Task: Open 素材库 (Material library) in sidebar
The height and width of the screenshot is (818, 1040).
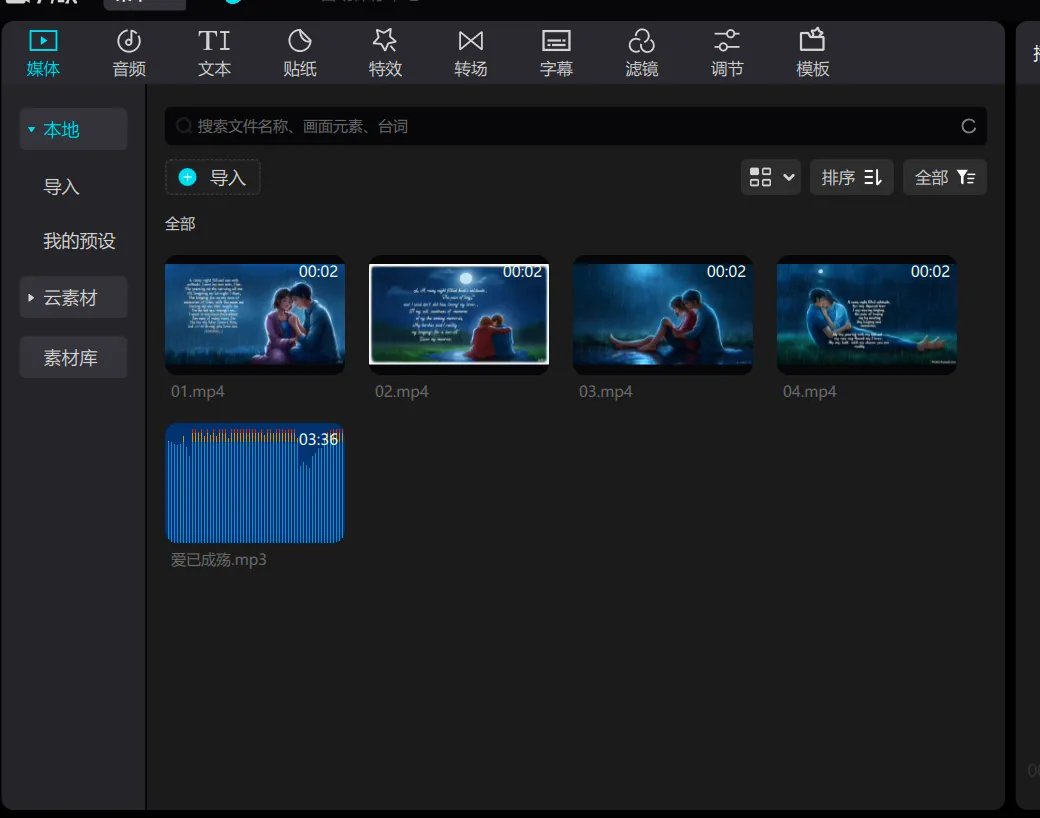Action: click(x=73, y=358)
